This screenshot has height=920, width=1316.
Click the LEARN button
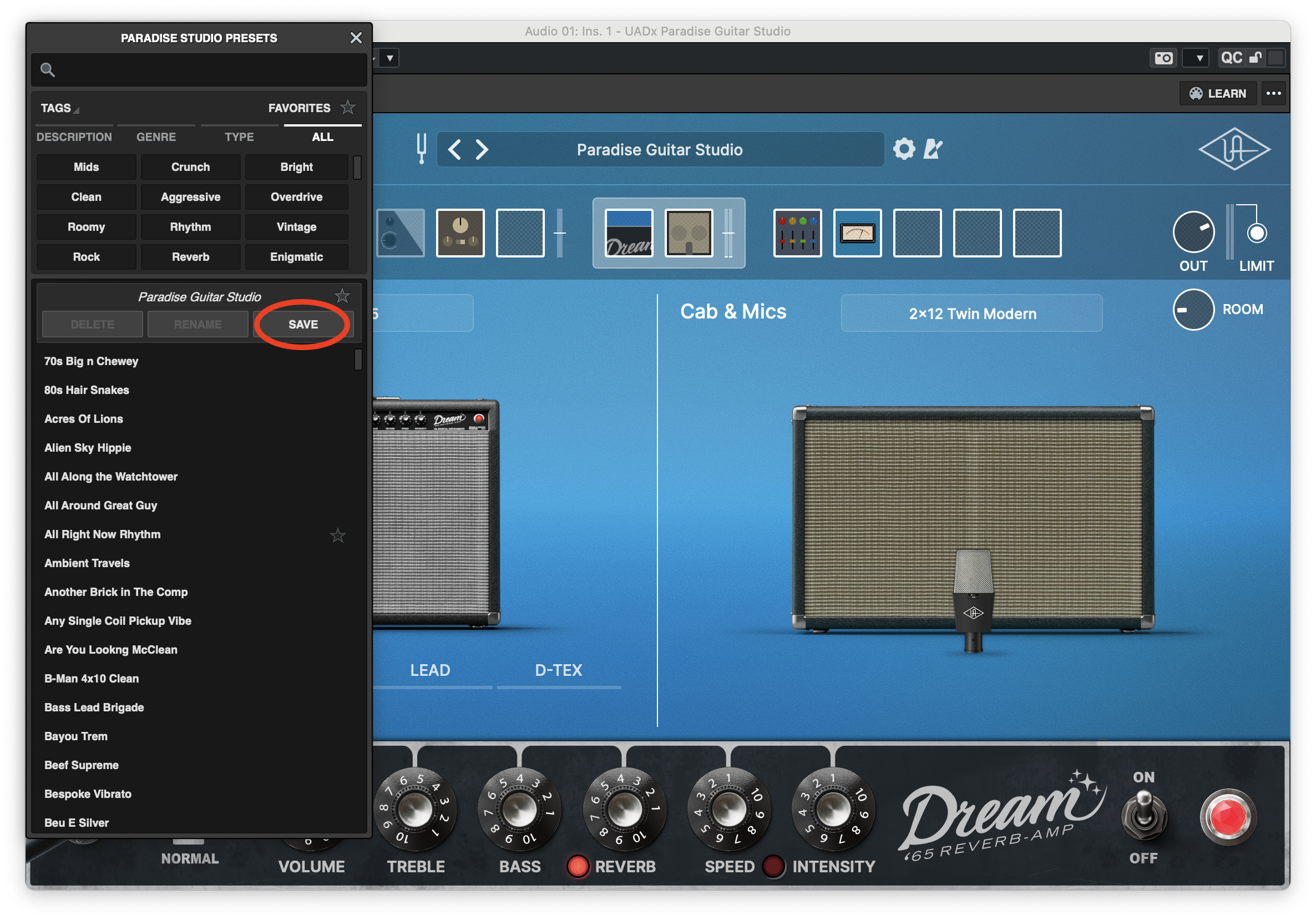[1217, 93]
